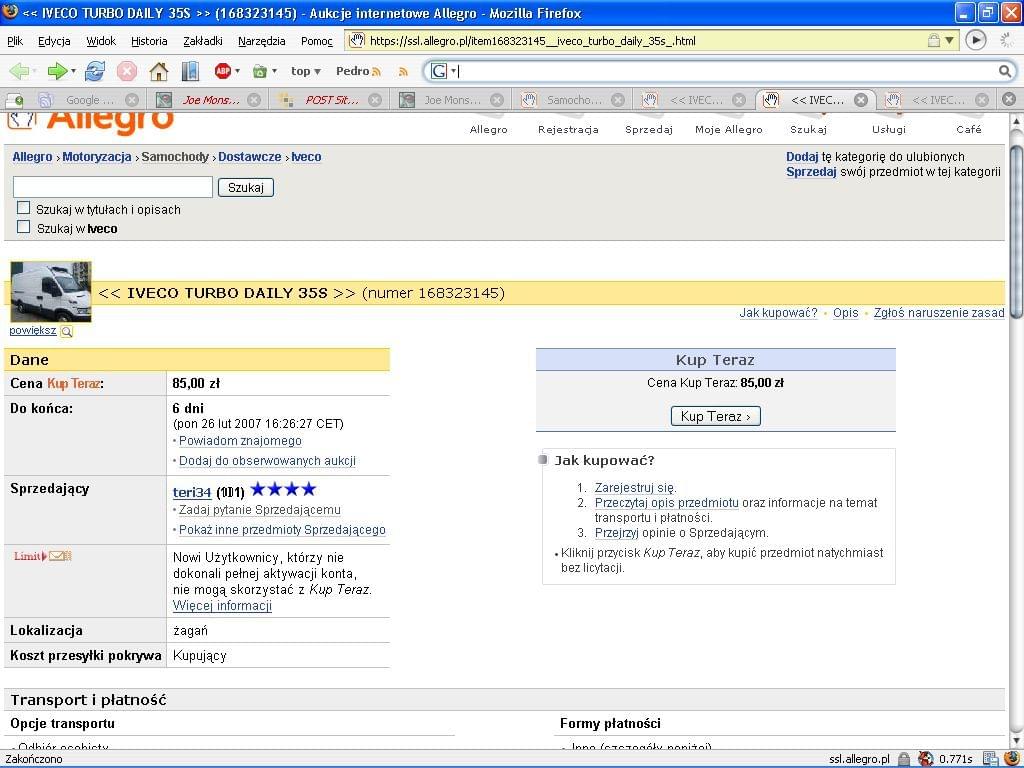Click the Pedro RSS feed icon

pyautogui.click(x=376, y=72)
